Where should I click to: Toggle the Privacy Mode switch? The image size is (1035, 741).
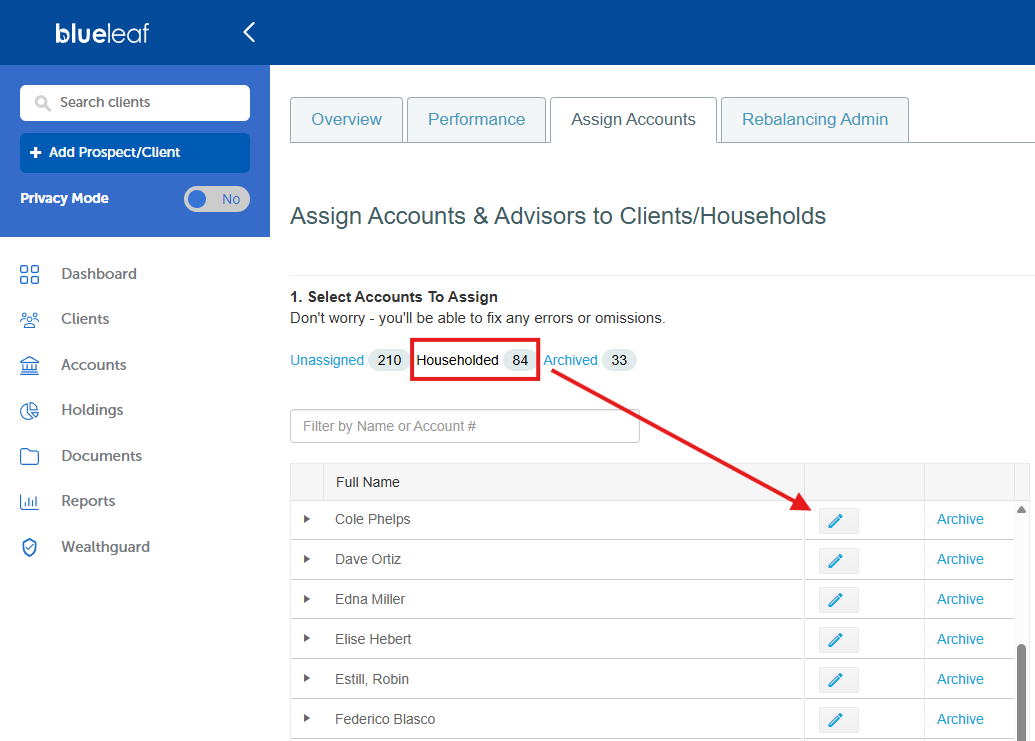tap(217, 199)
